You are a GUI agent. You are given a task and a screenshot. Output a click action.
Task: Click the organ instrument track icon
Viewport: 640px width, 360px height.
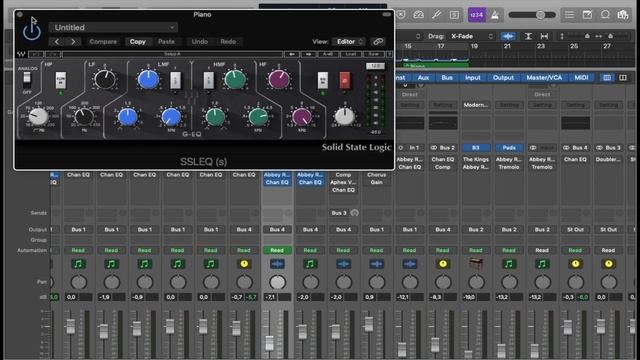tap(476, 264)
